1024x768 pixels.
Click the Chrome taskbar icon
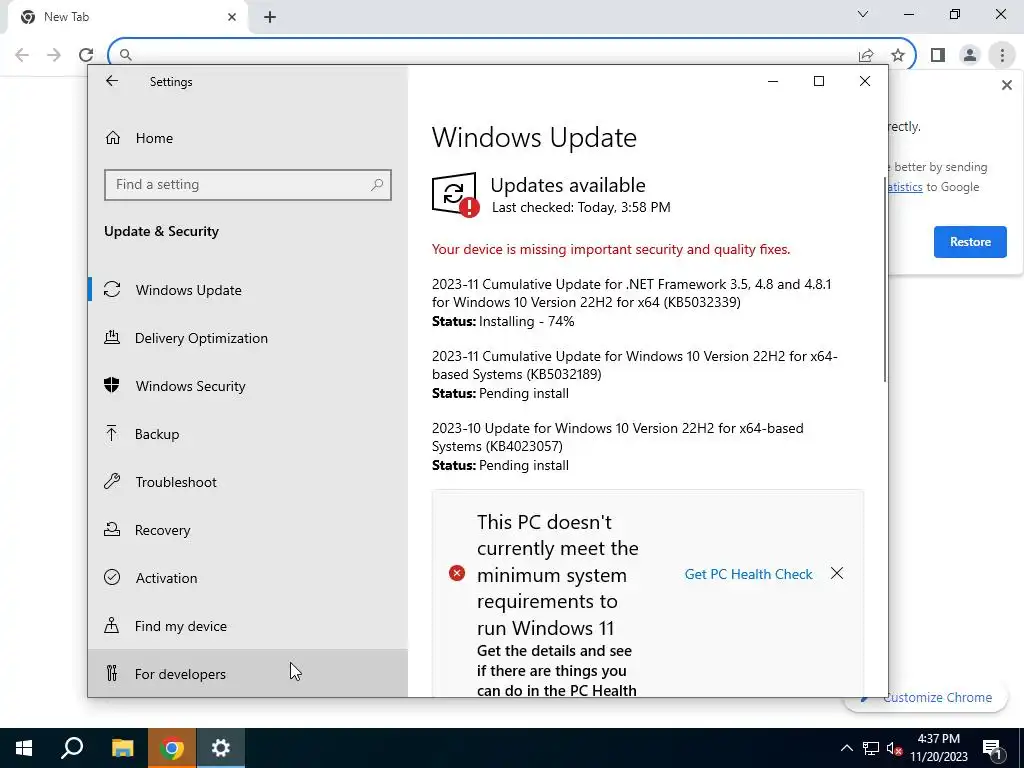coord(172,748)
